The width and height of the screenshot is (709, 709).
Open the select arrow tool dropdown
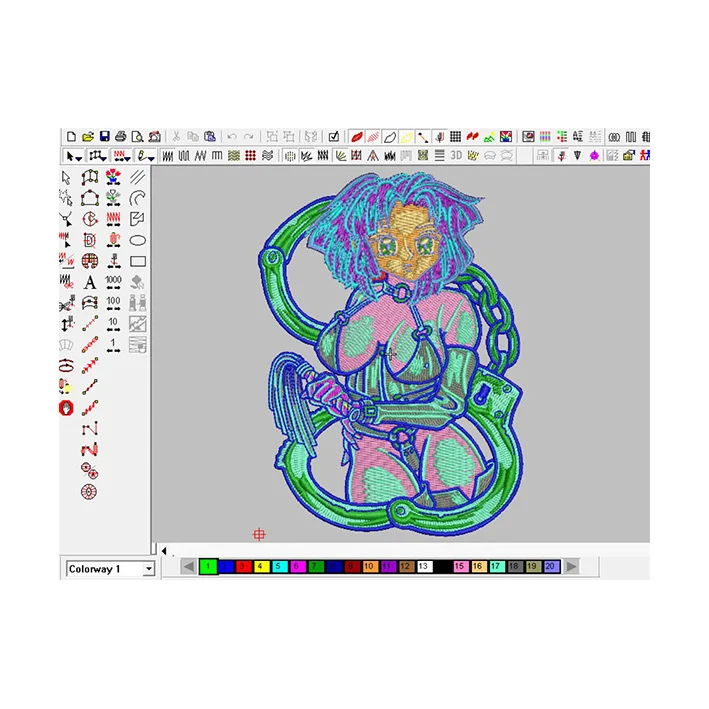point(74,156)
